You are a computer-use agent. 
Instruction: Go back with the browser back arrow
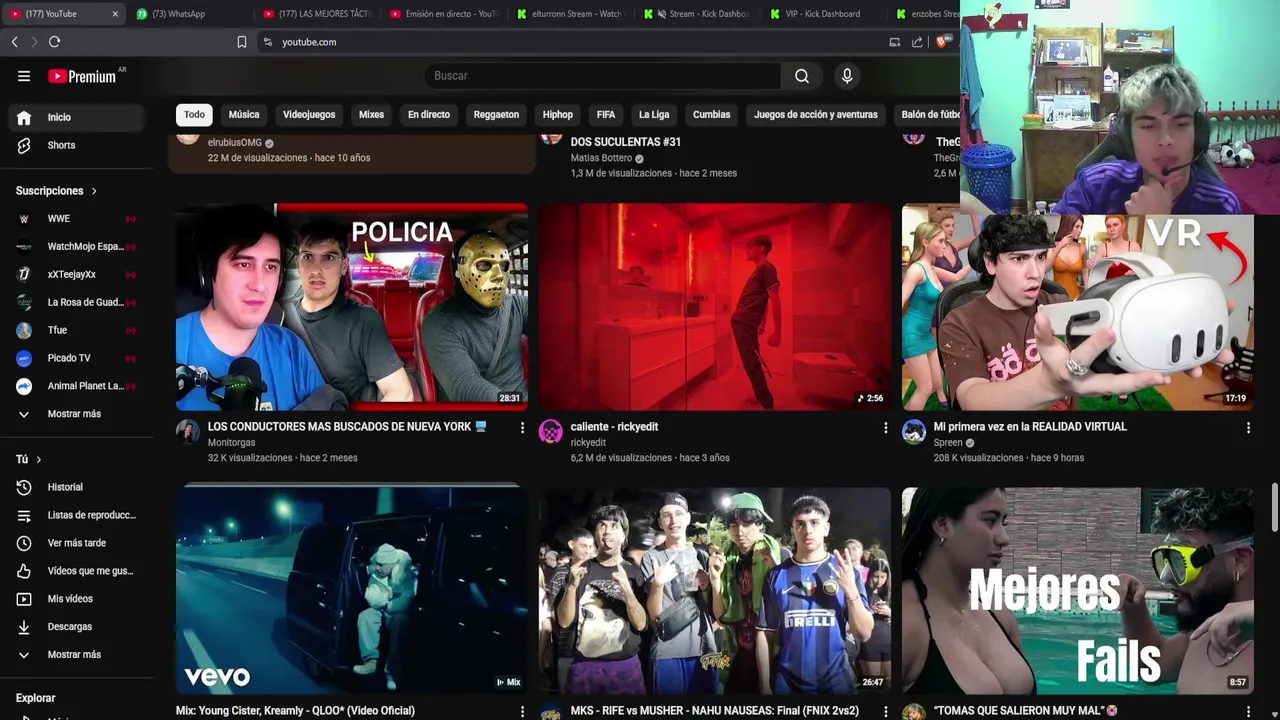click(x=14, y=42)
